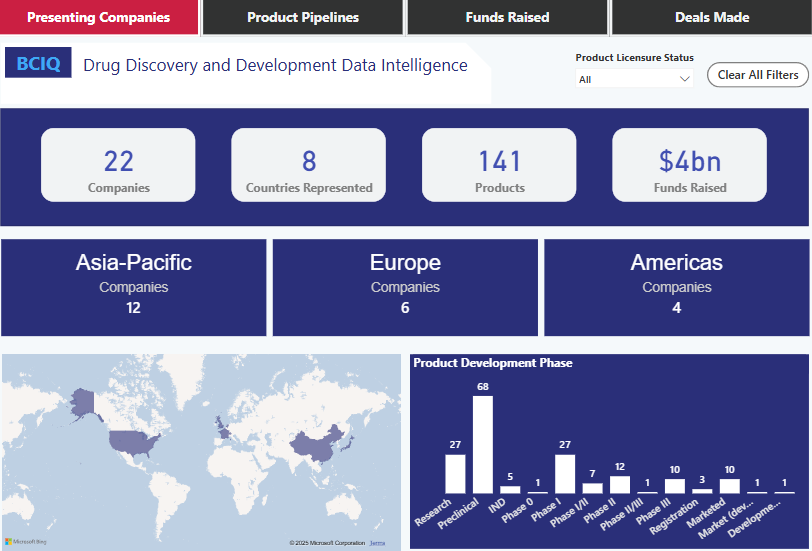Select the Registration bar with value 3

pyautogui.click(x=702, y=491)
